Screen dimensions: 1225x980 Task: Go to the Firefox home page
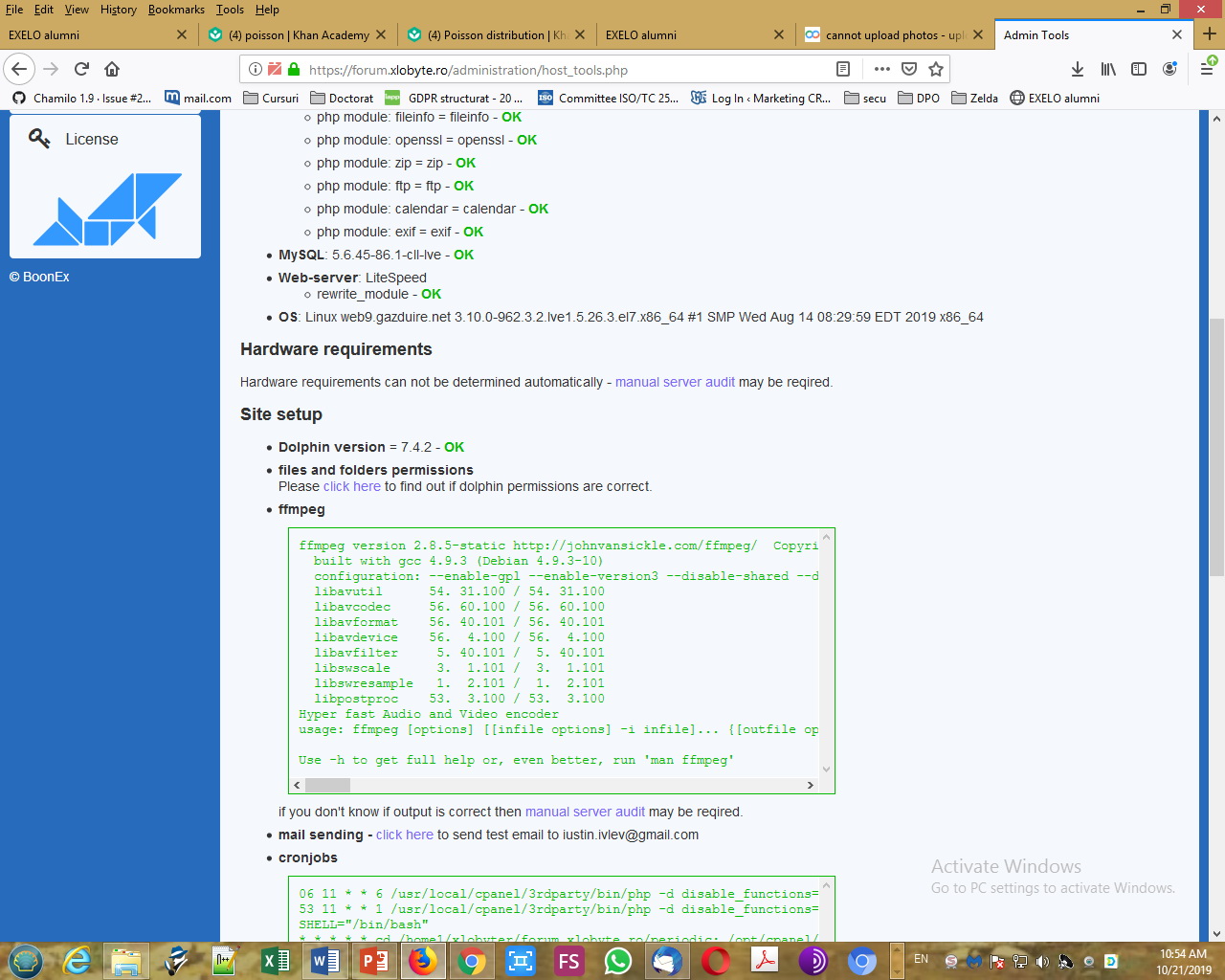[x=112, y=69]
